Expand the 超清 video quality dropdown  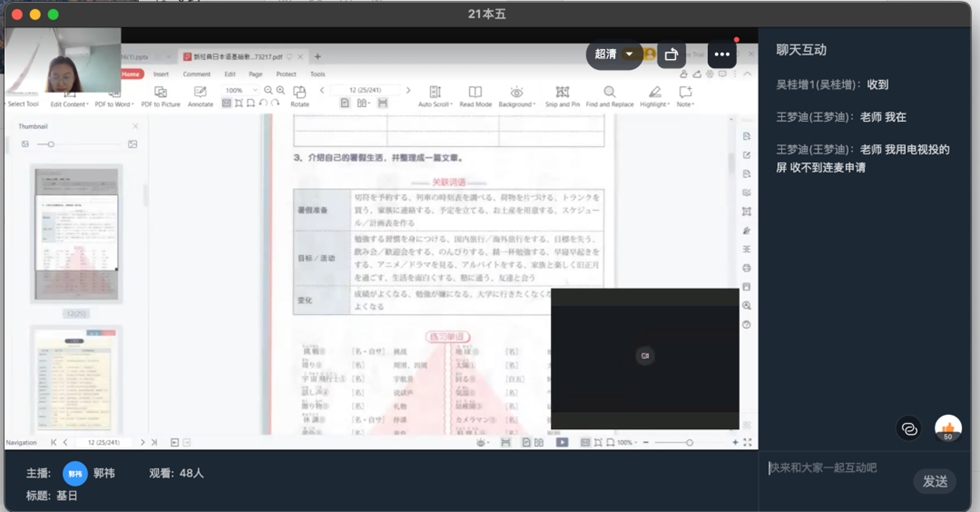point(629,54)
